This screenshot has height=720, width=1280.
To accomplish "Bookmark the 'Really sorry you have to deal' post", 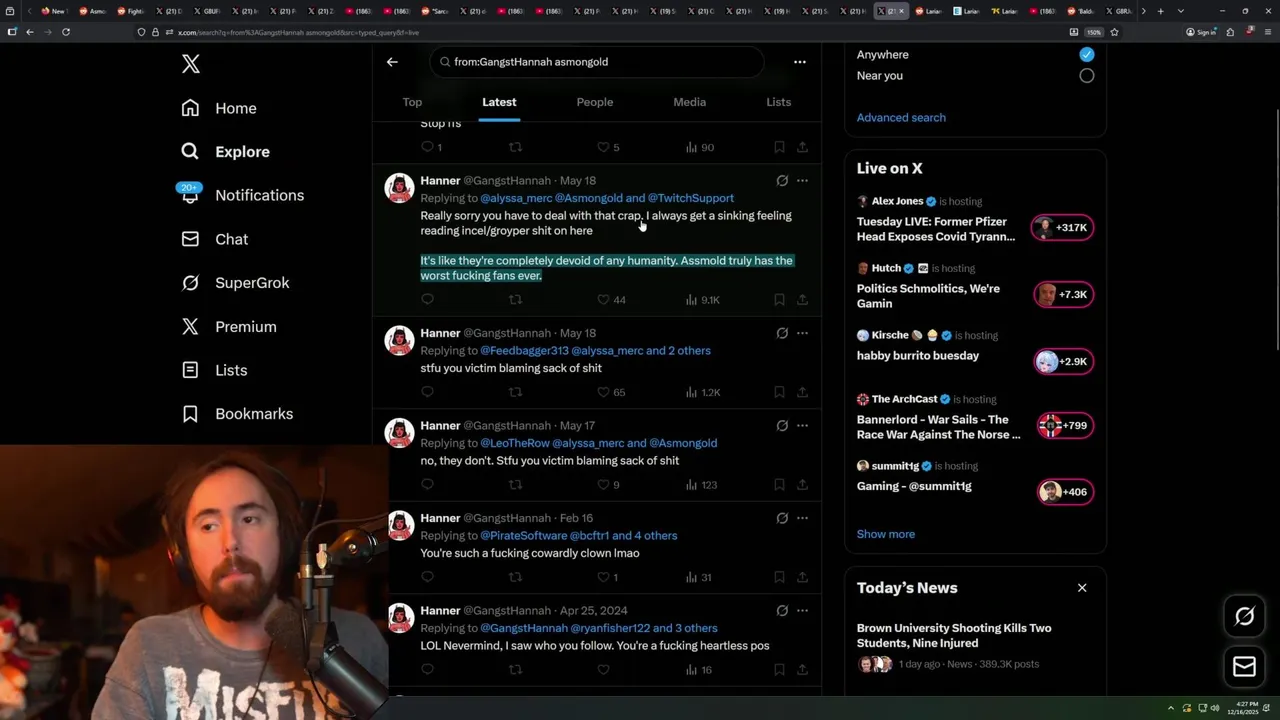I will pyautogui.click(x=779, y=300).
